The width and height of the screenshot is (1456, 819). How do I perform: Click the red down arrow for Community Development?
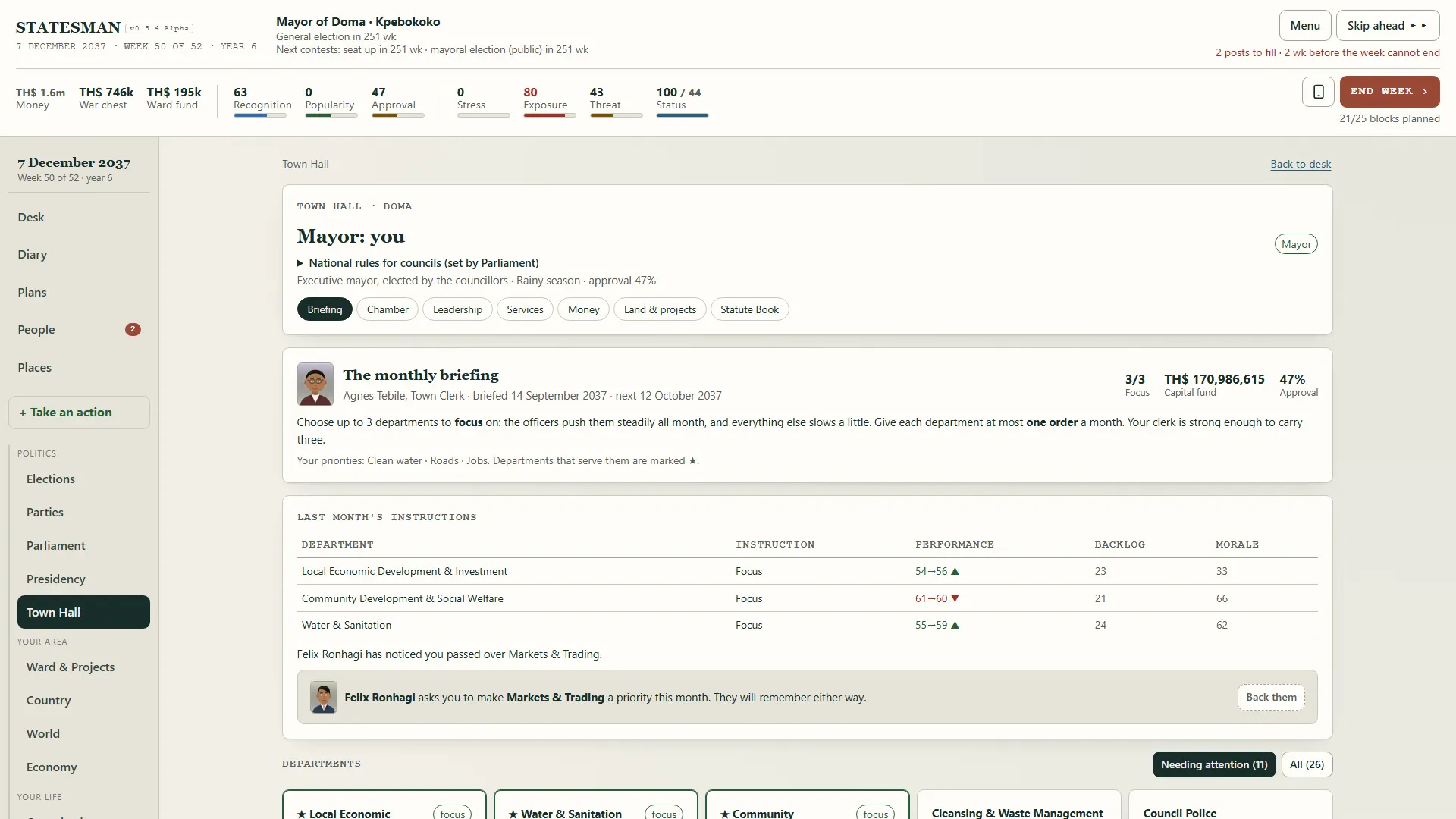click(955, 598)
